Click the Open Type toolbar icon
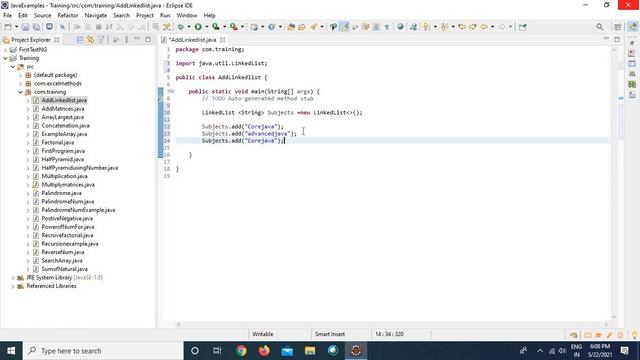 291,27
